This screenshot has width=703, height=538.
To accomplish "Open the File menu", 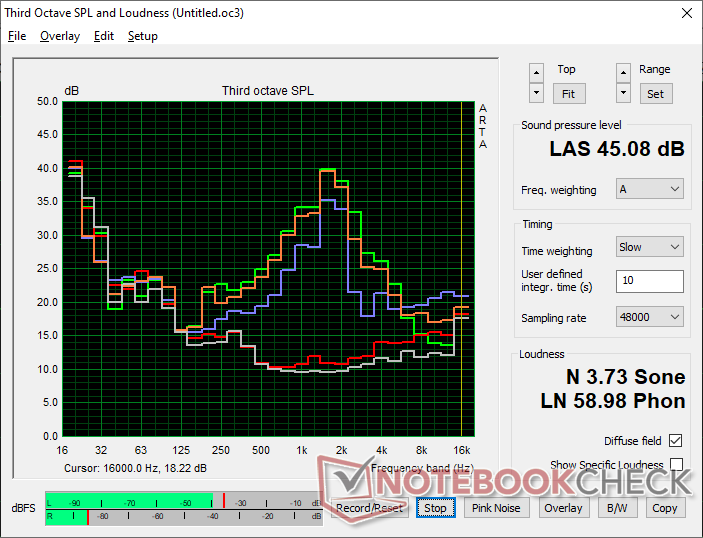I will 17,36.
